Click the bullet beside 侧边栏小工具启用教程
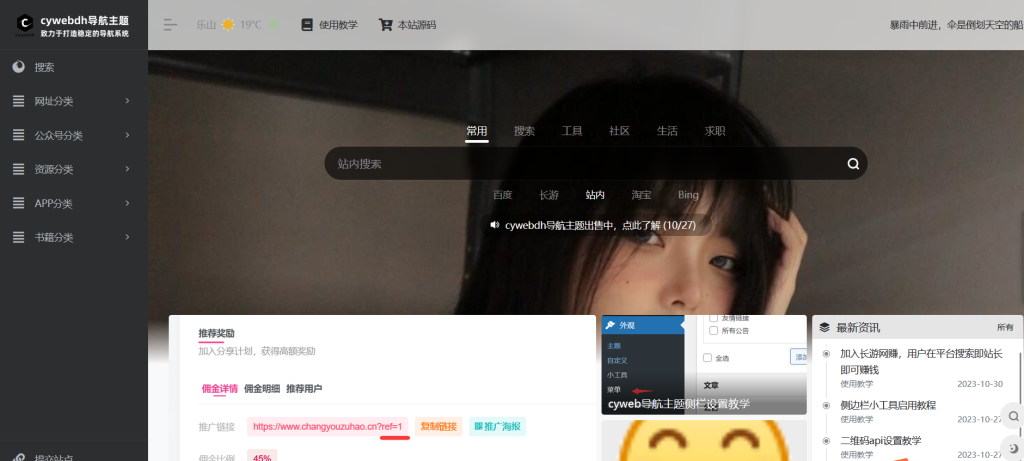This screenshot has height=461, width=1024. (x=826, y=405)
